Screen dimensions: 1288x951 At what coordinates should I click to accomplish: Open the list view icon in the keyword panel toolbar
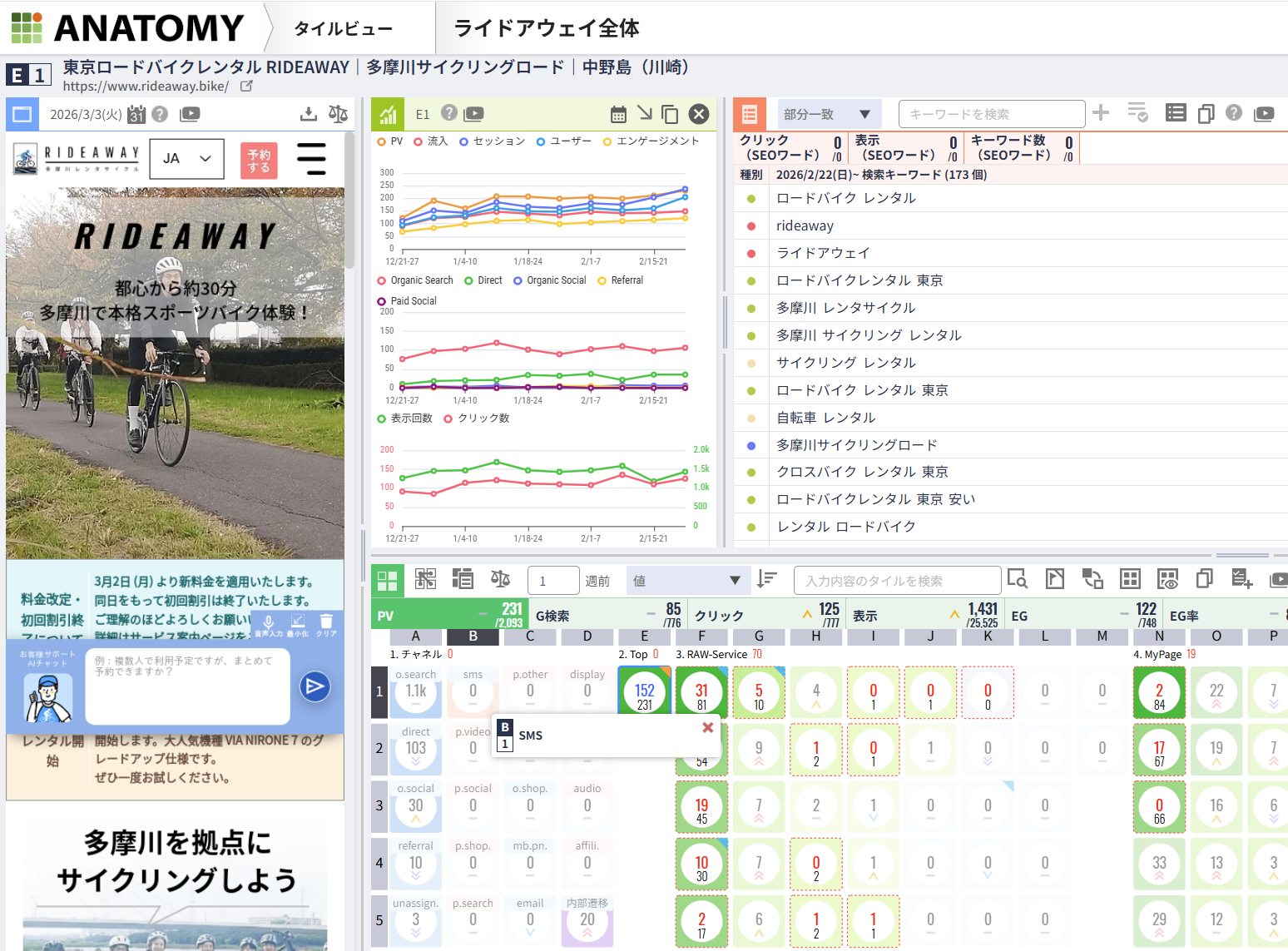pyautogui.click(x=1175, y=113)
